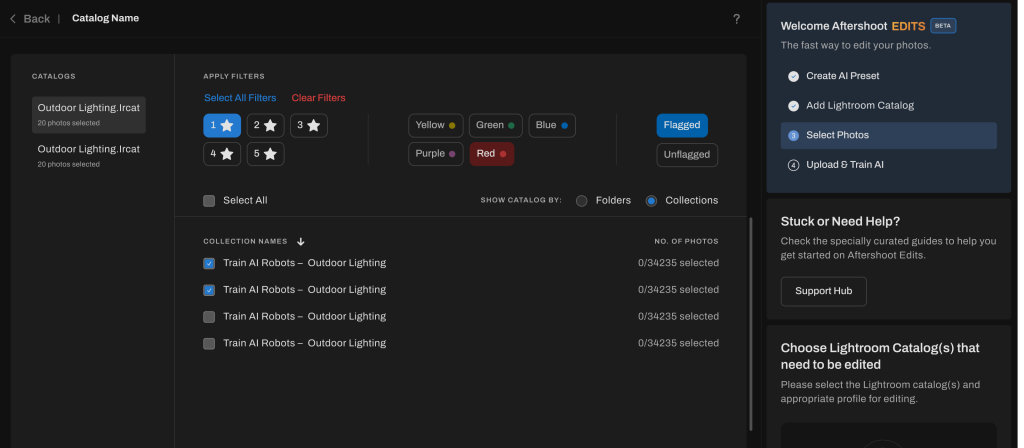Turn on the Unflagged filter
Viewport: 1024px width, 448px height.
[687, 155]
